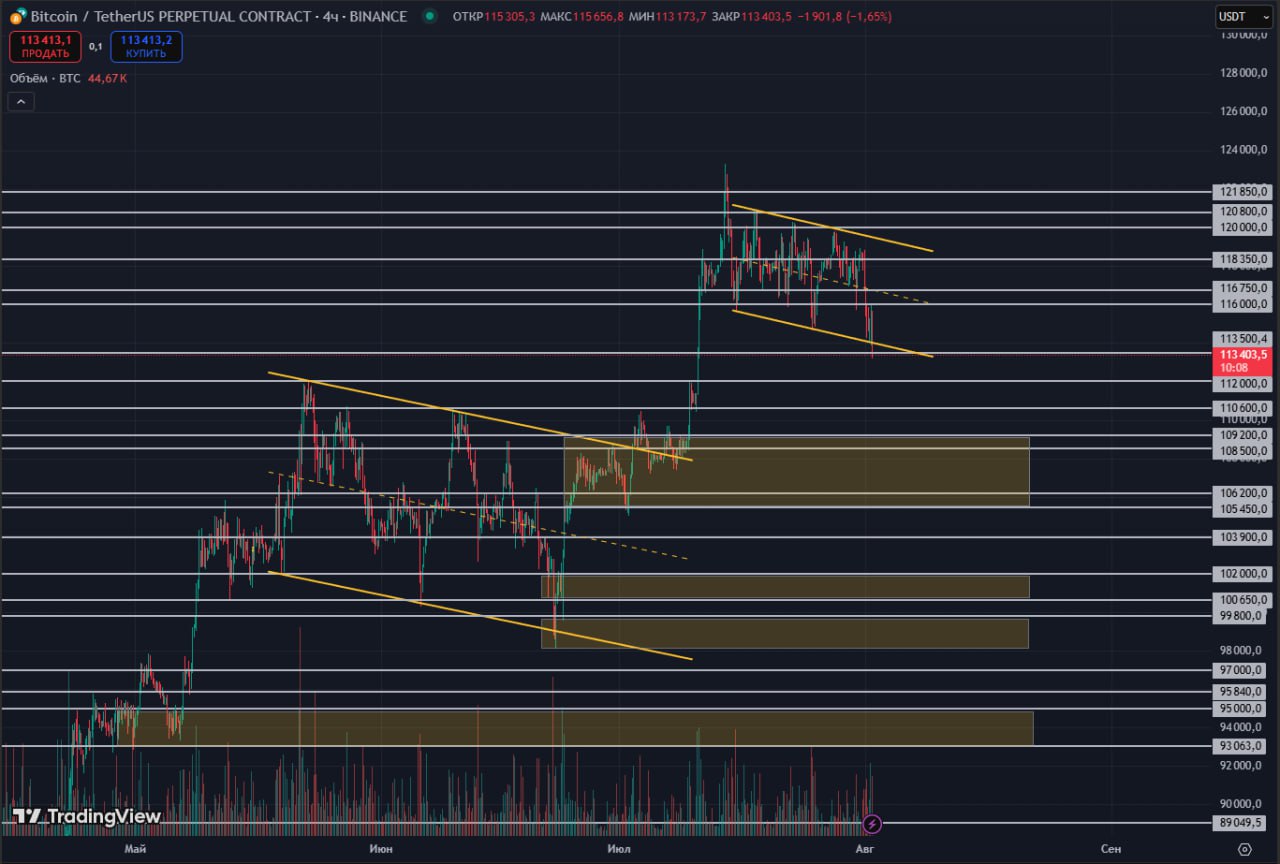
Task: Click the blue КУПИТЬ buy button
Action: (146, 46)
